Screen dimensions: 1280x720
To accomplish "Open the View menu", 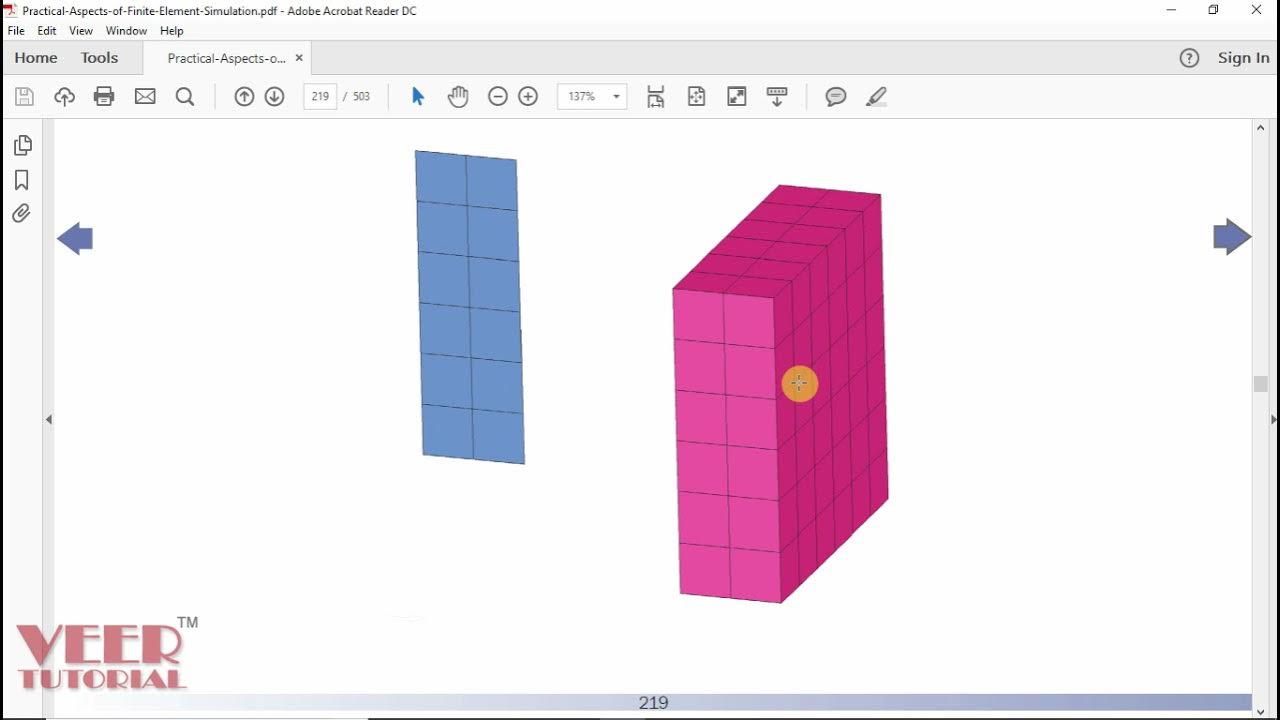I will [x=81, y=31].
